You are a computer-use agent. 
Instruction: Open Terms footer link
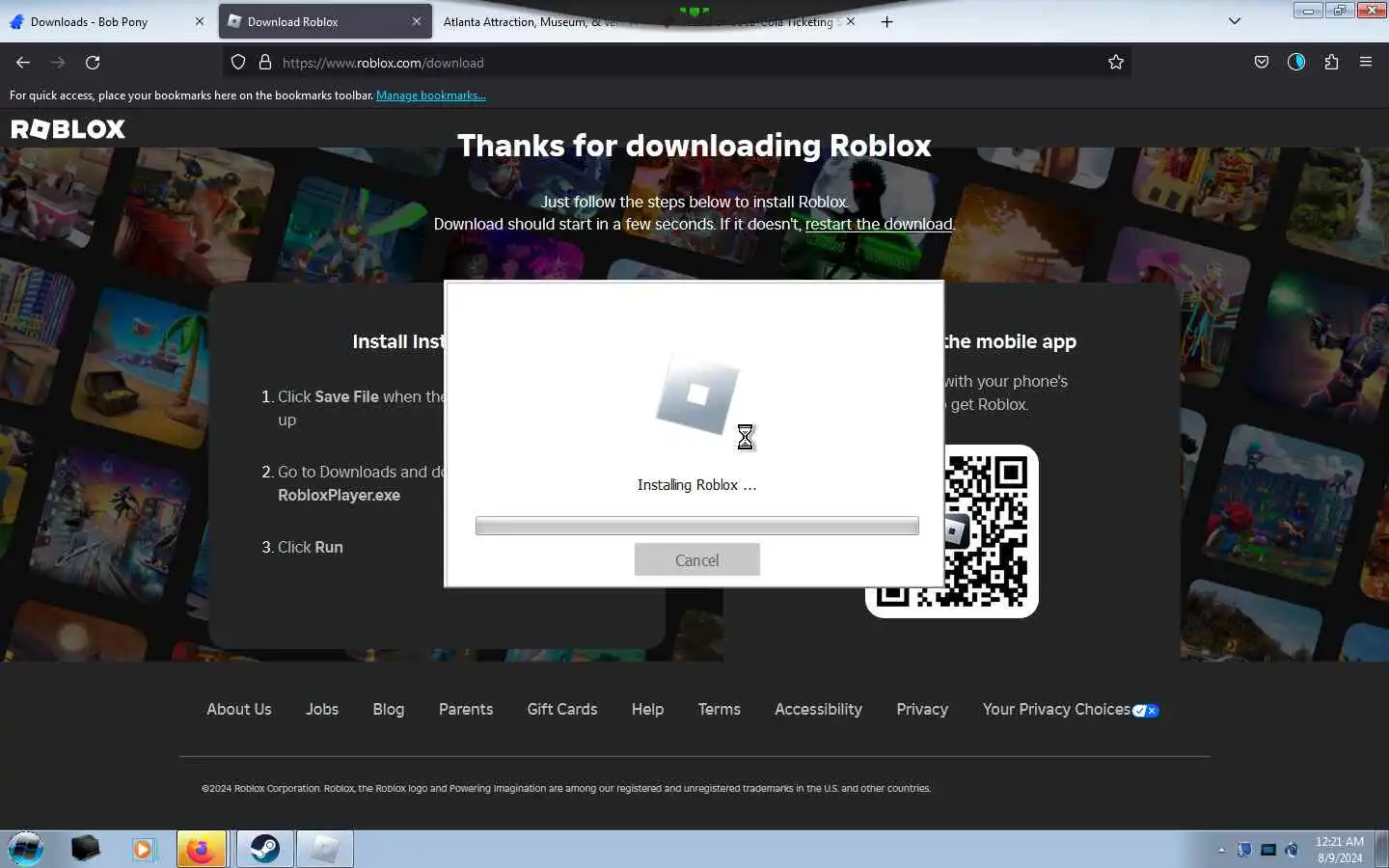pos(720,709)
